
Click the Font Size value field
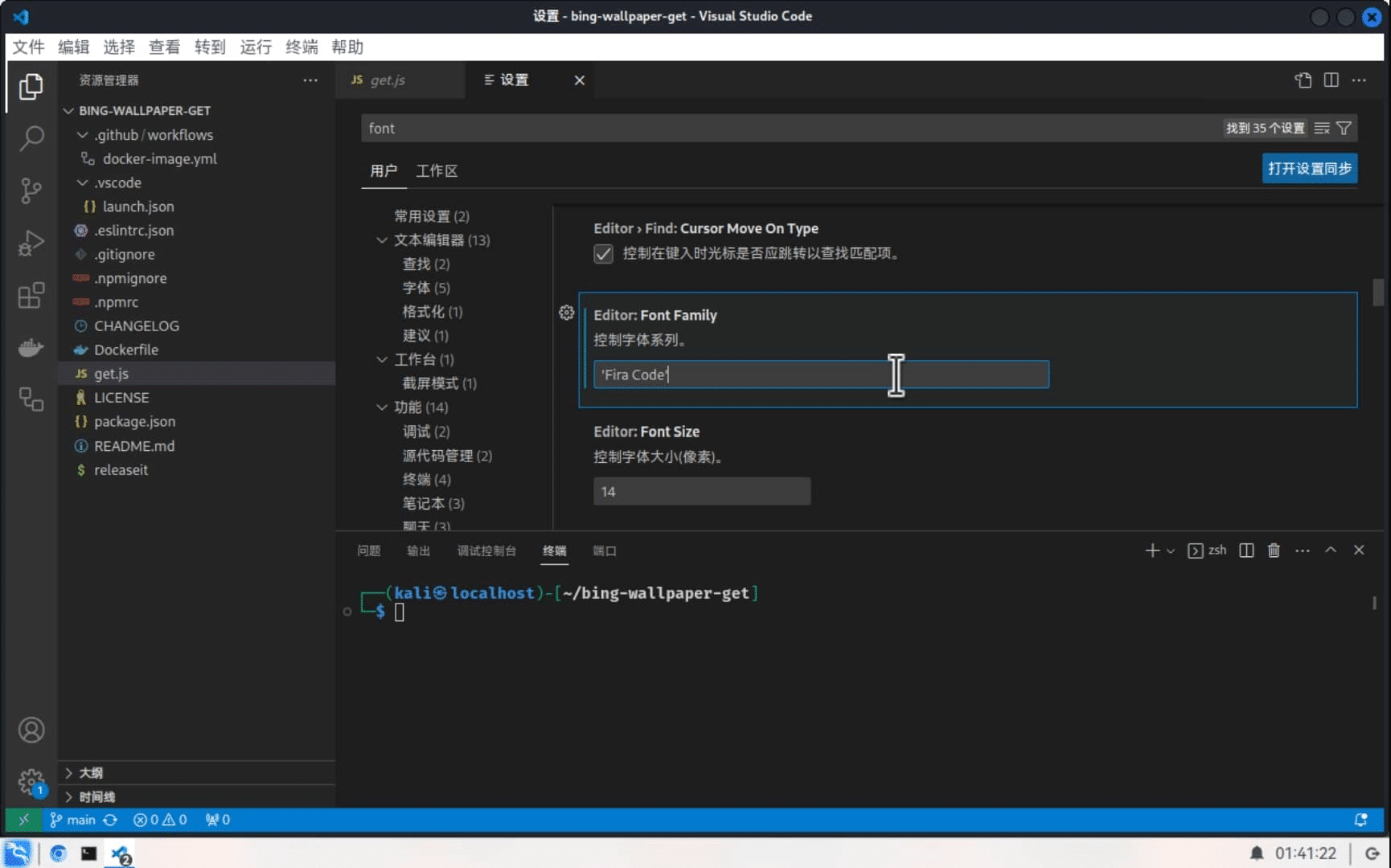click(702, 491)
